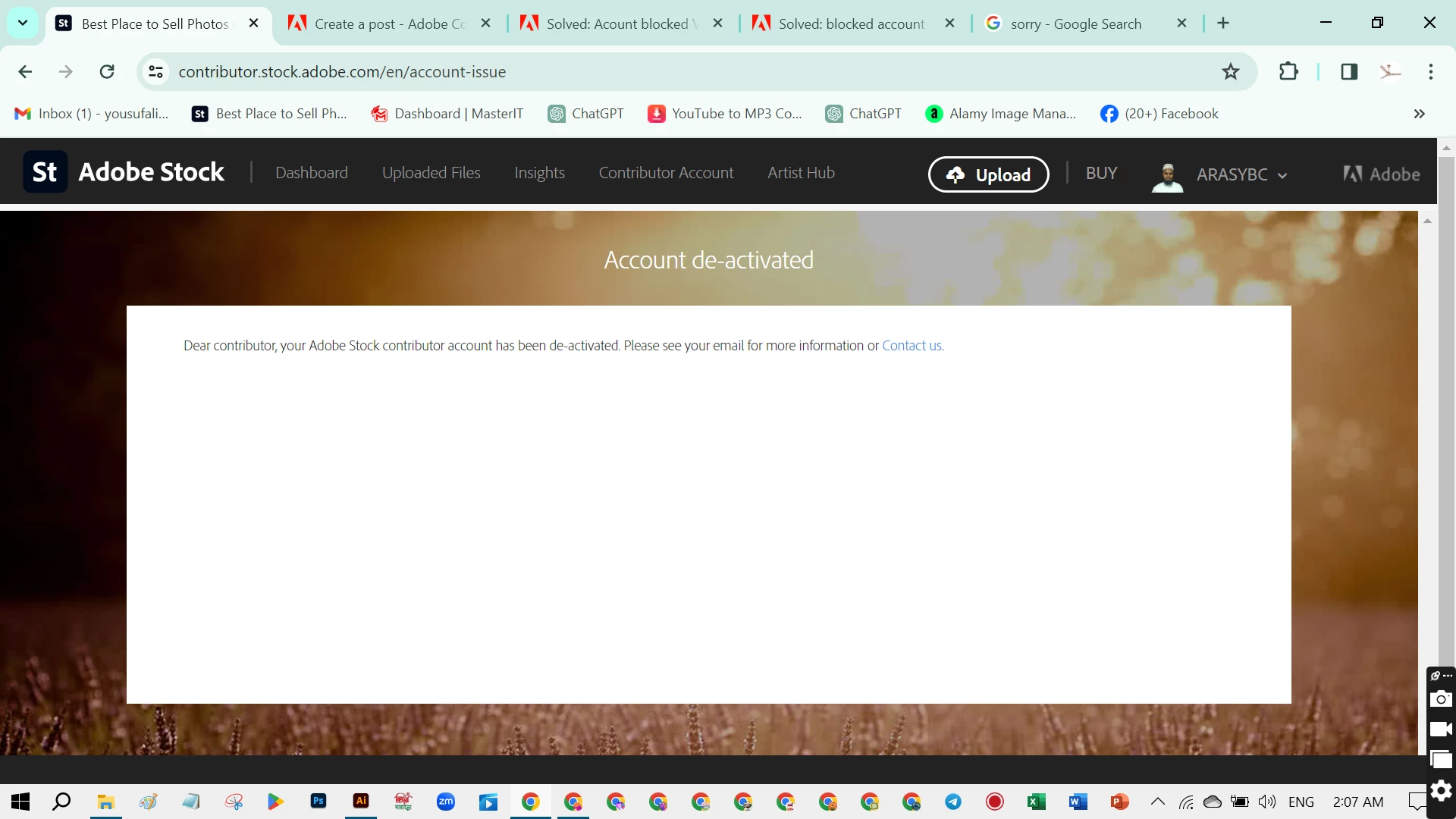The width and height of the screenshot is (1456, 819).
Task: Click the Contact us link
Action: pos(912,346)
